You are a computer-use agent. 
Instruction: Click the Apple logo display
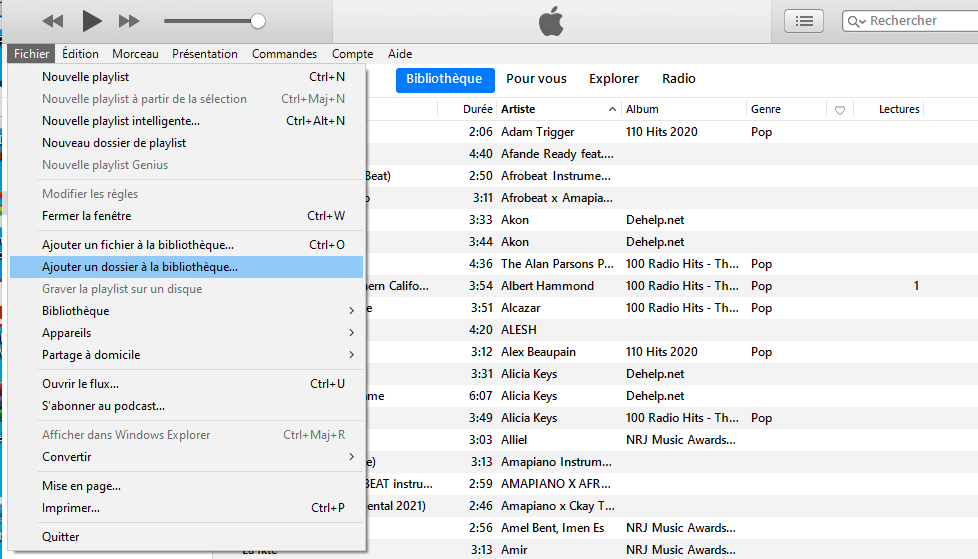click(x=551, y=22)
